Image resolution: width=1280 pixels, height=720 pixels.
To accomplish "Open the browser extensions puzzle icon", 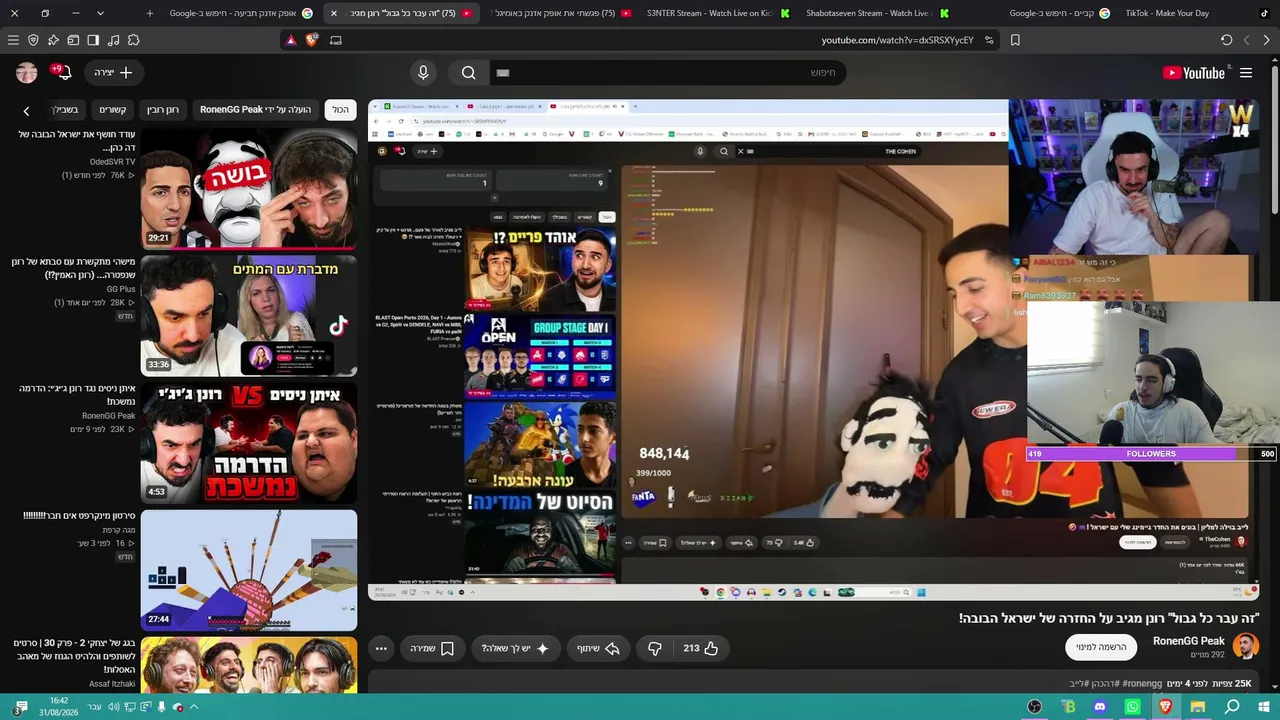I will [x=133, y=40].
